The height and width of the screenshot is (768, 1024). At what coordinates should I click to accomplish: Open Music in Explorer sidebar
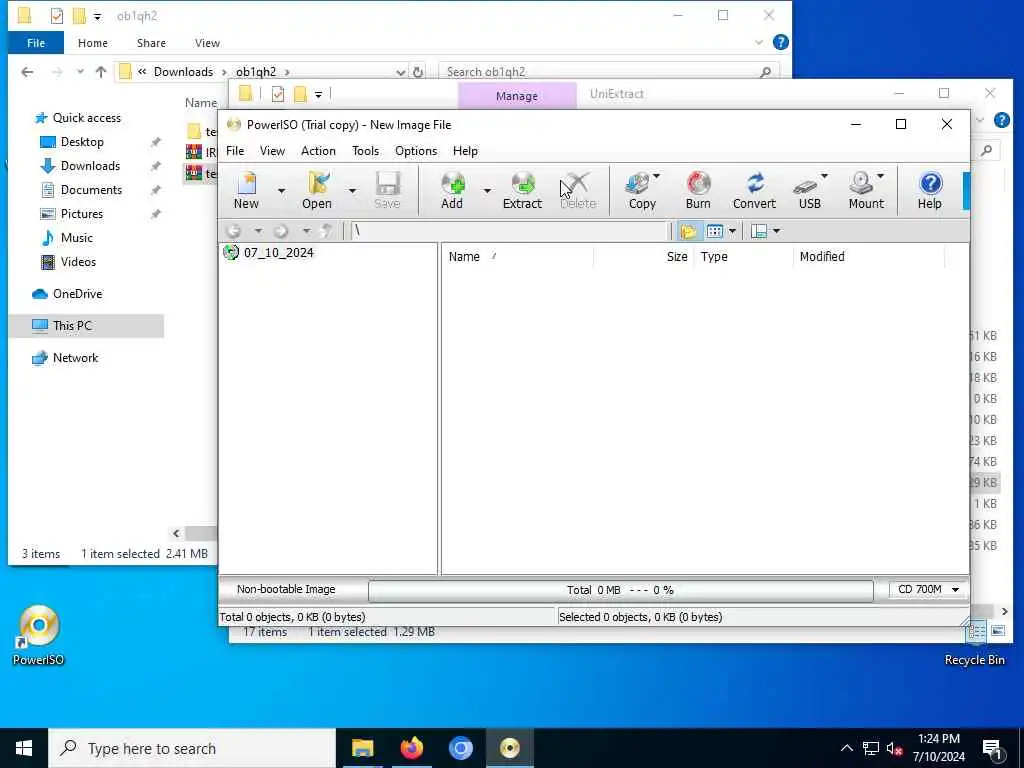(76, 238)
